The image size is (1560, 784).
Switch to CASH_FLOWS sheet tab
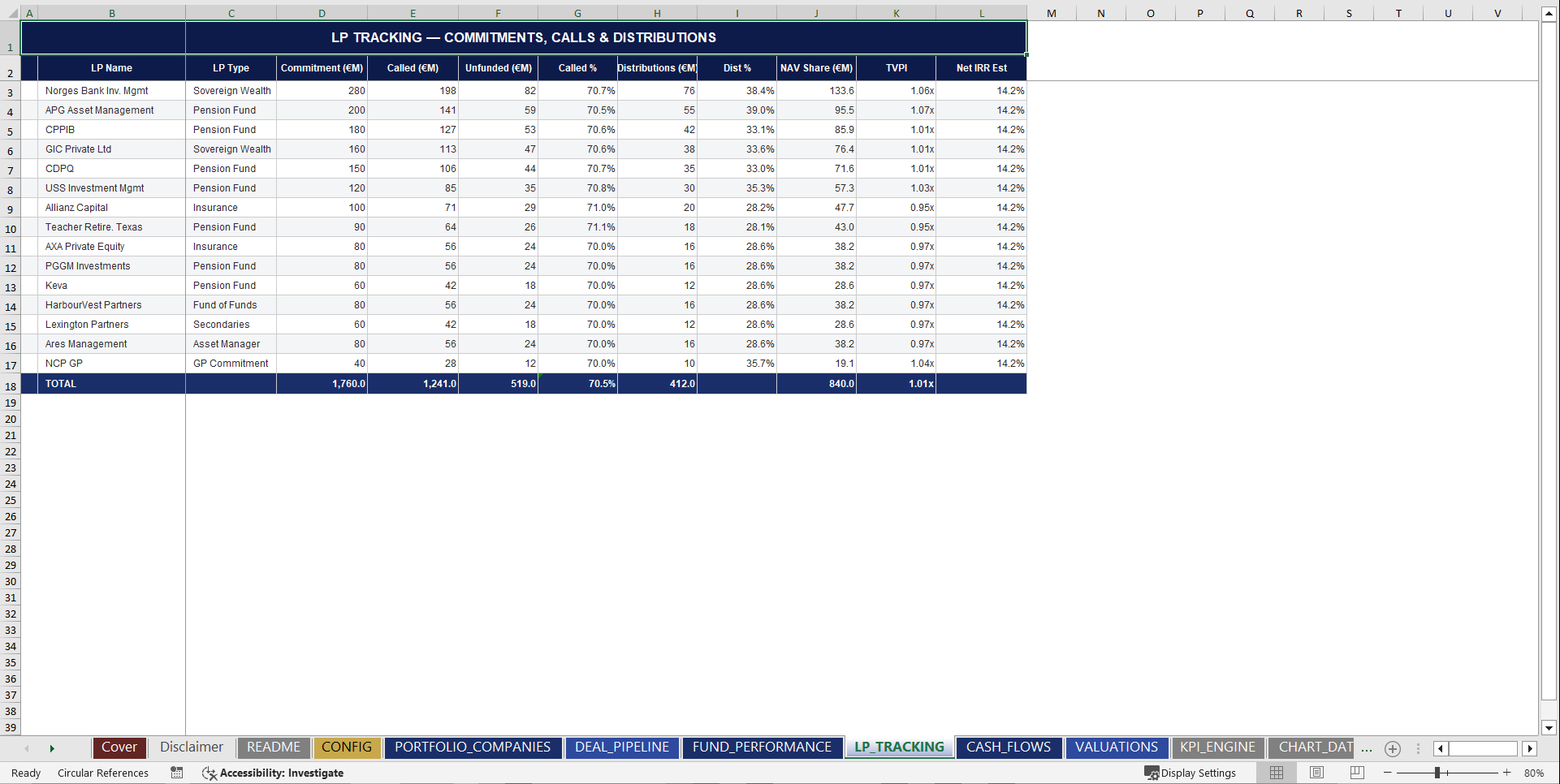[1009, 747]
